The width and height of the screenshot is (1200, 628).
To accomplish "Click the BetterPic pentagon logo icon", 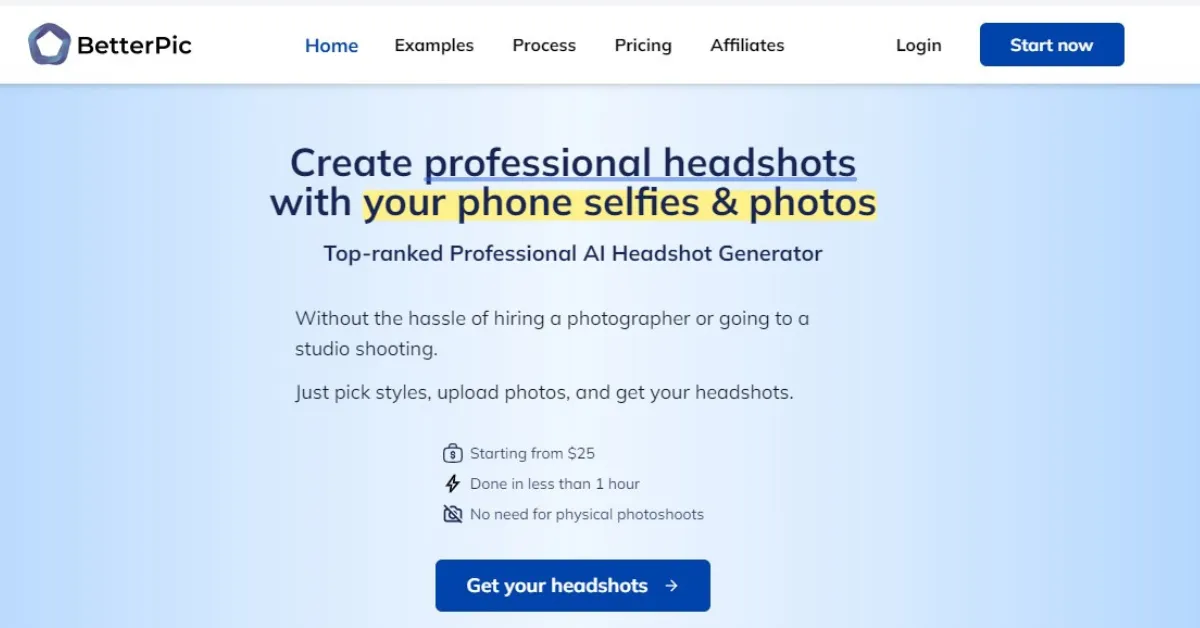I will point(49,45).
